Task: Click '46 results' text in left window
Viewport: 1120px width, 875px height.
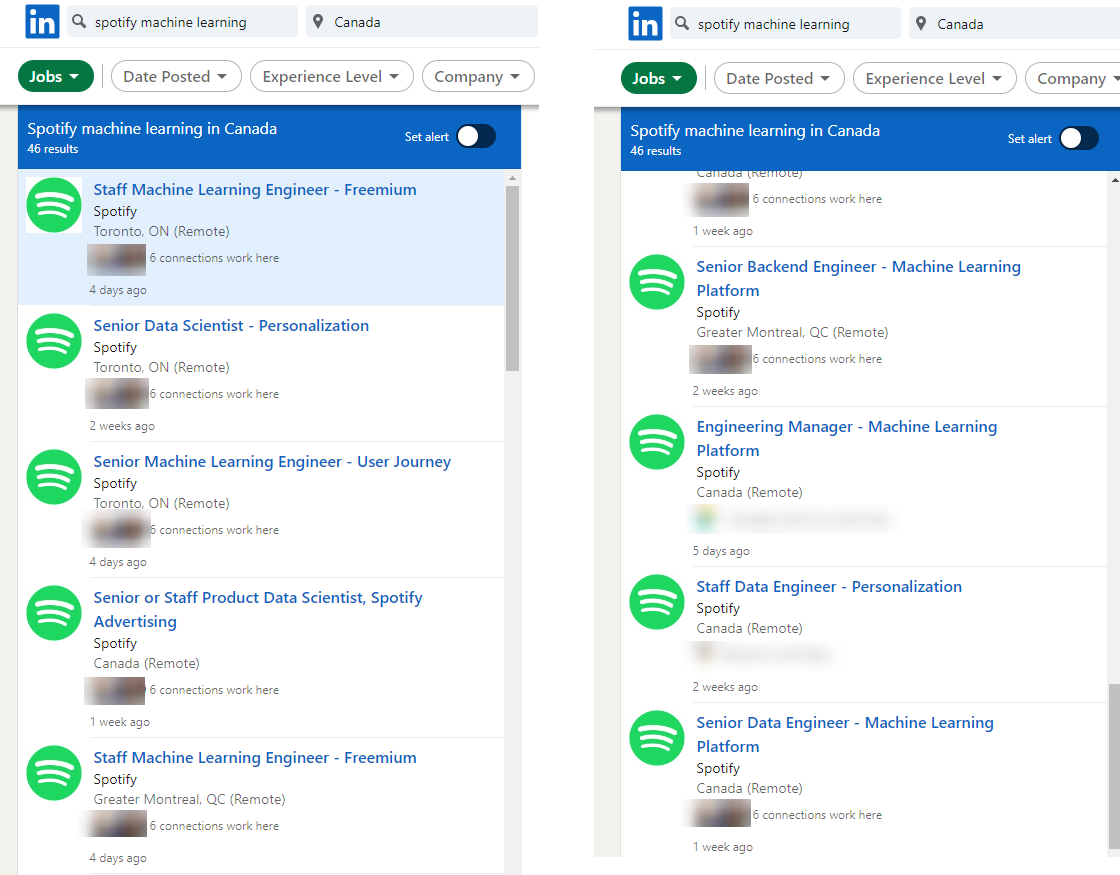Action: click(53, 149)
